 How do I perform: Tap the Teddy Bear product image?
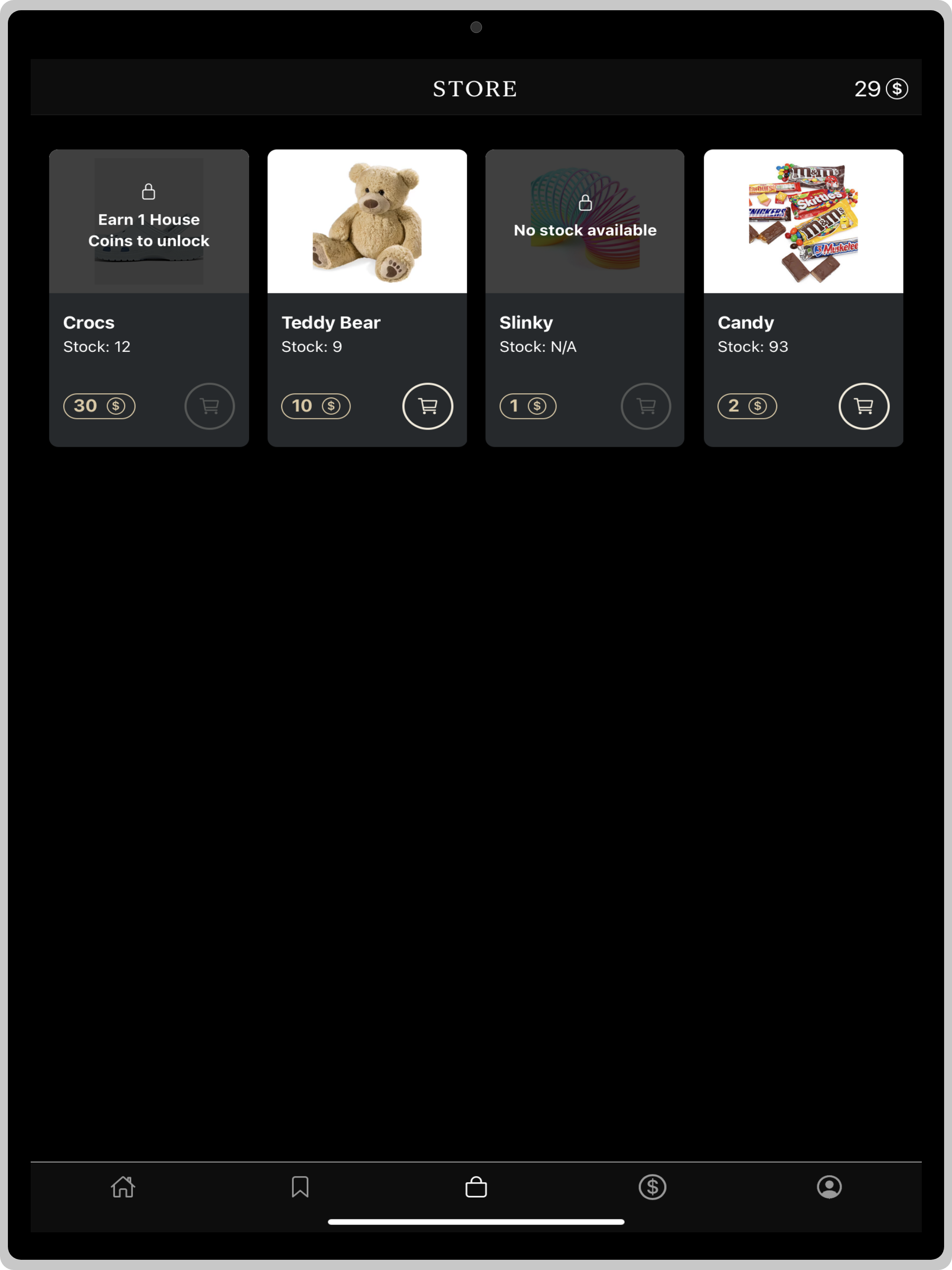368,222
